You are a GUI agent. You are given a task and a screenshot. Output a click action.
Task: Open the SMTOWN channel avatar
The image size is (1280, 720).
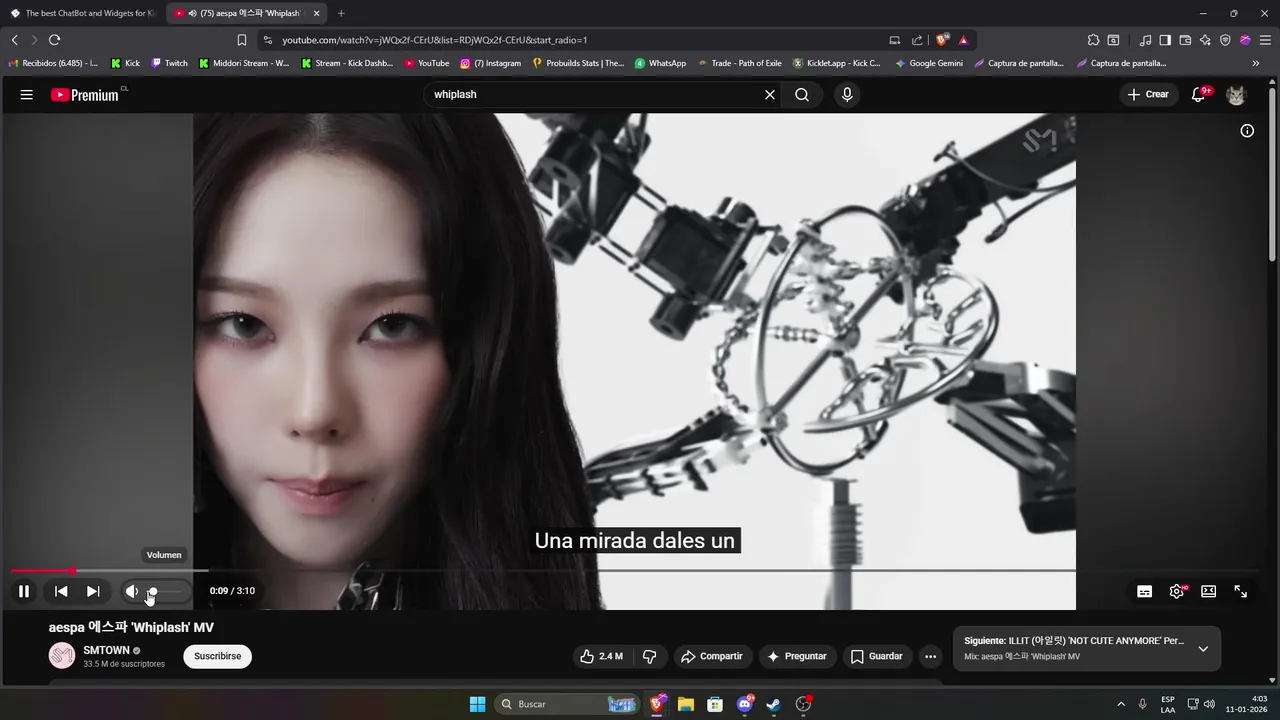62,656
